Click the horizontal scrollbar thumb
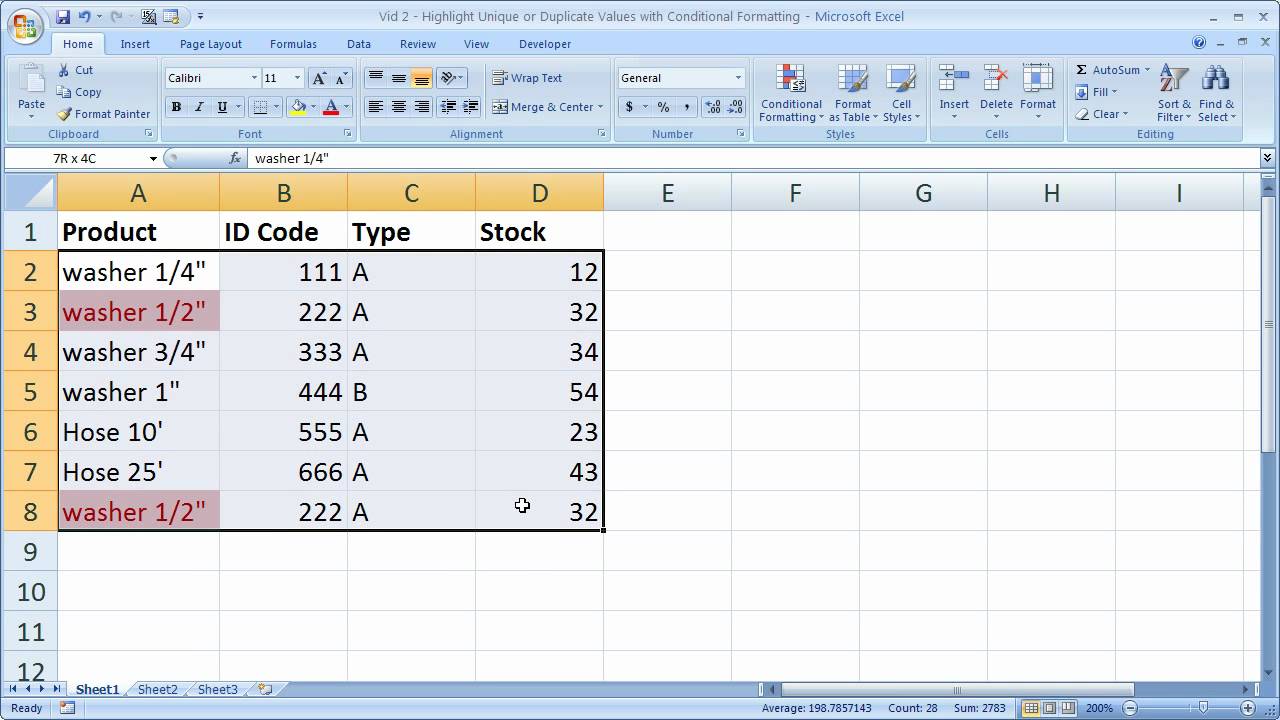1280x720 pixels. [x=957, y=689]
